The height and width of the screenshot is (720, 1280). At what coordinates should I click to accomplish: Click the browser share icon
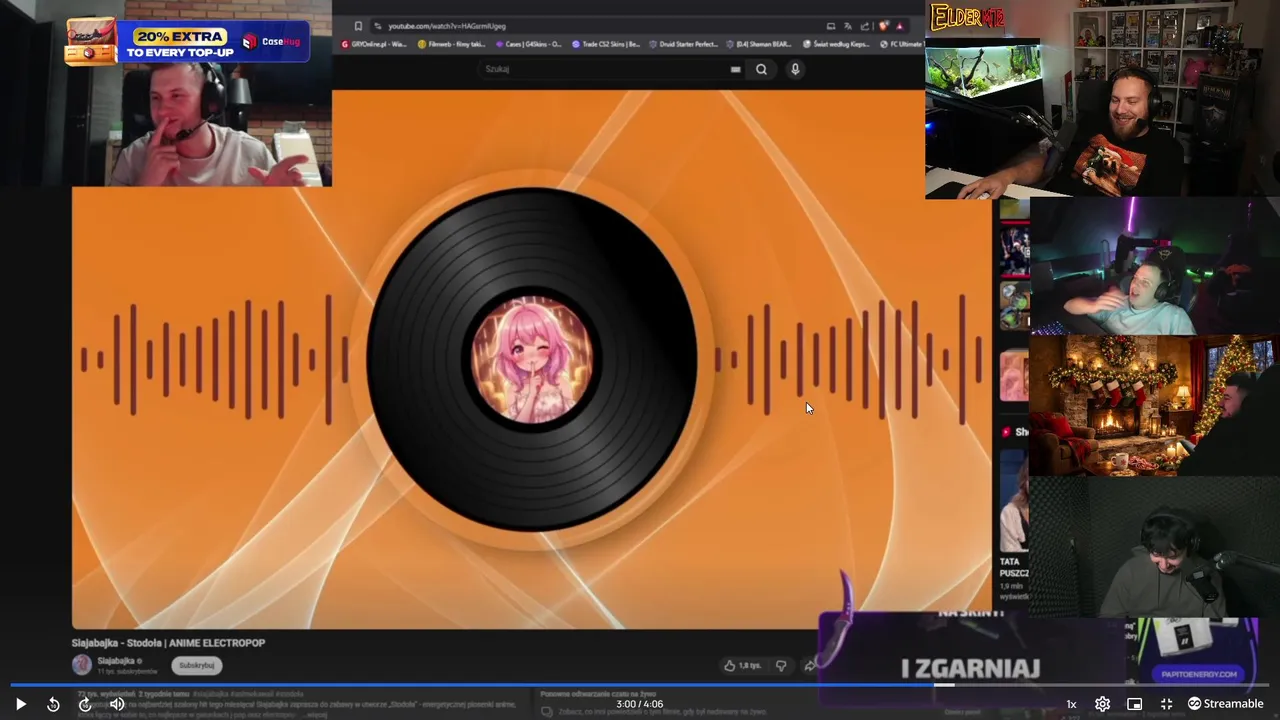click(x=865, y=26)
